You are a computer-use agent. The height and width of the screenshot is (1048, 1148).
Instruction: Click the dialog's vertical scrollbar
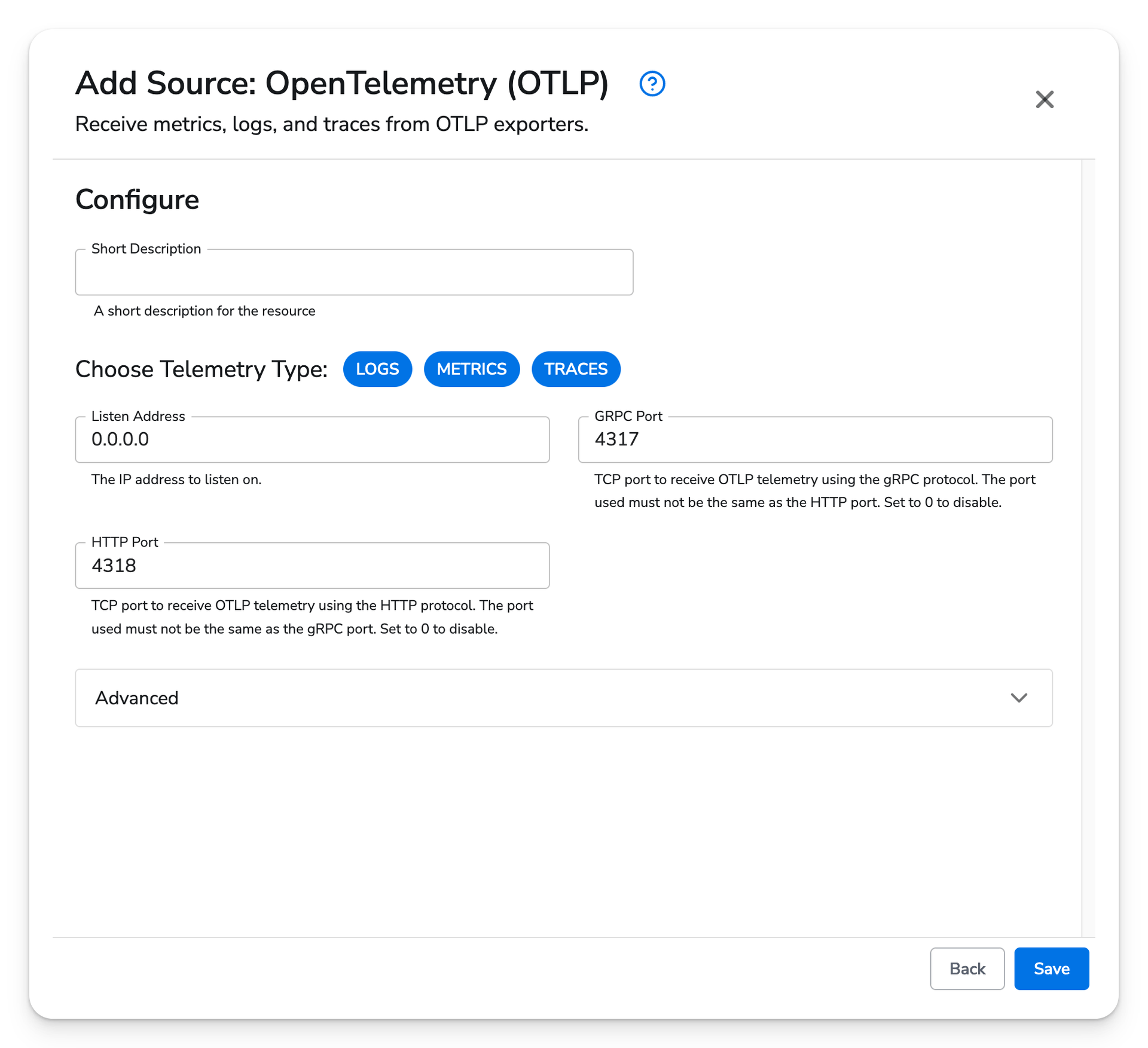(x=1088, y=548)
